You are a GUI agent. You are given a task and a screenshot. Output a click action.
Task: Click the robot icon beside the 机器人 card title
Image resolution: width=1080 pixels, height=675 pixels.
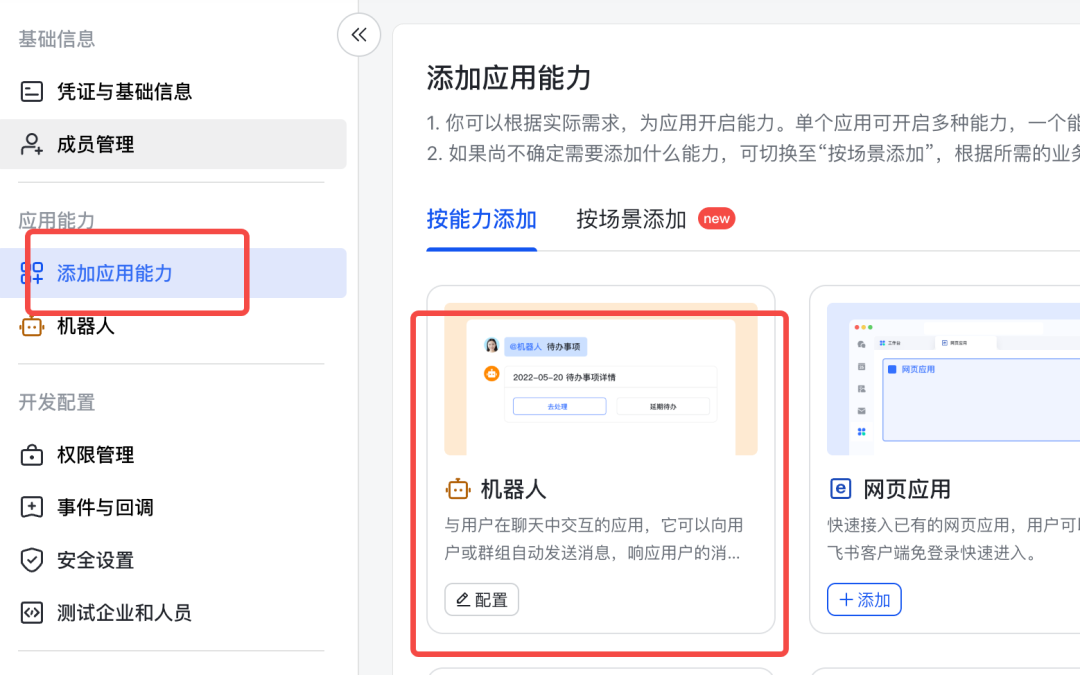tap(458, 489)
